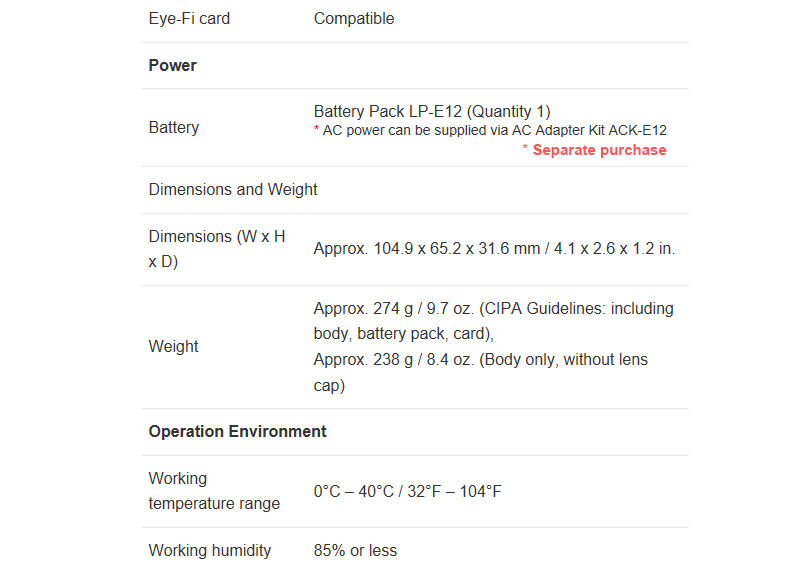Select the 'Power' section heading
800x574 pixels.
point(173,66)
